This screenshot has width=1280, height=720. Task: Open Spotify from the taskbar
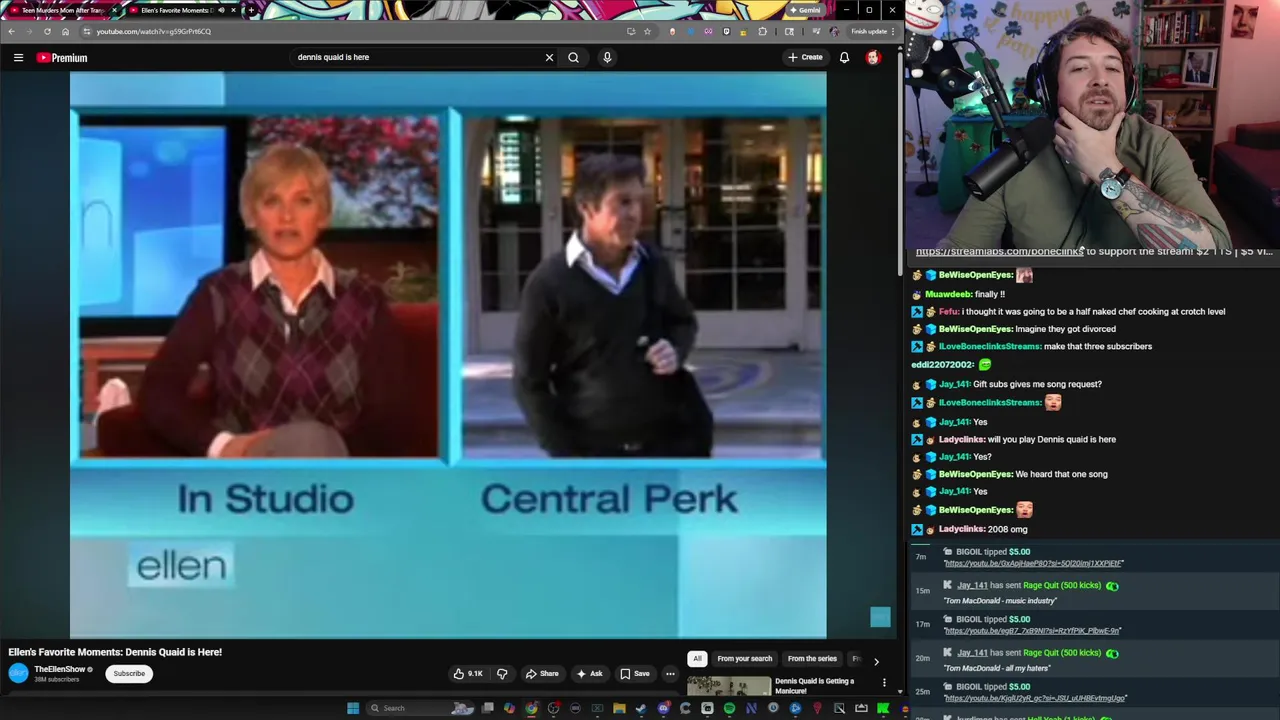pyautogui.click(x=729, y=708)
